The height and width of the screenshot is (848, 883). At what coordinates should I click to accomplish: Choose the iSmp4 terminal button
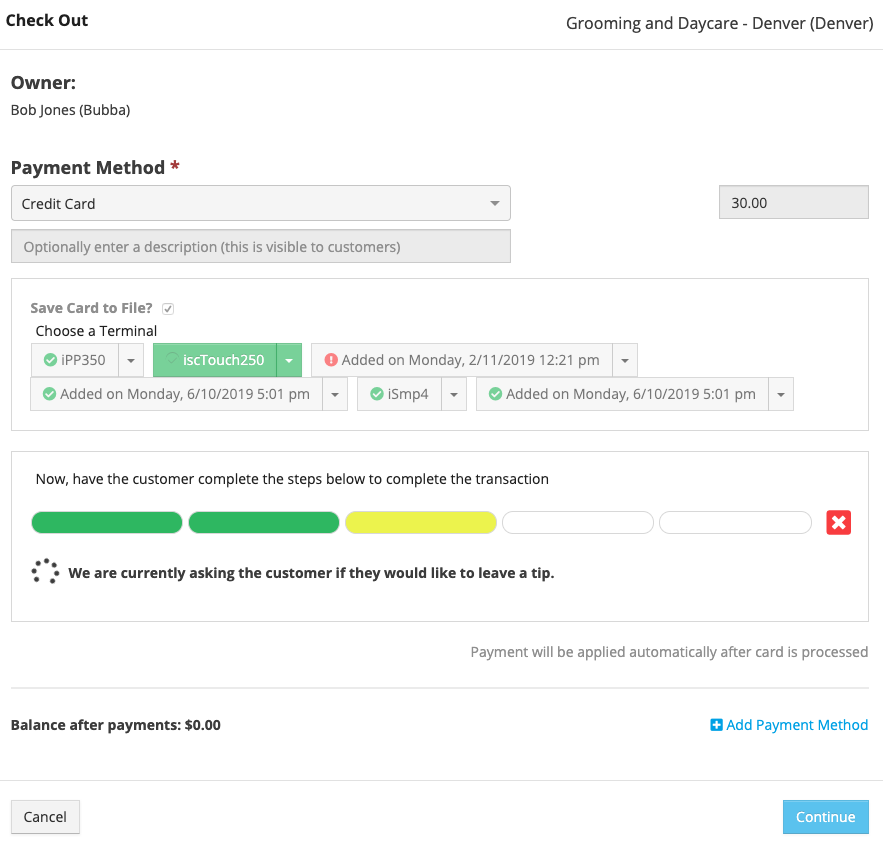click(x=399, y=394)
